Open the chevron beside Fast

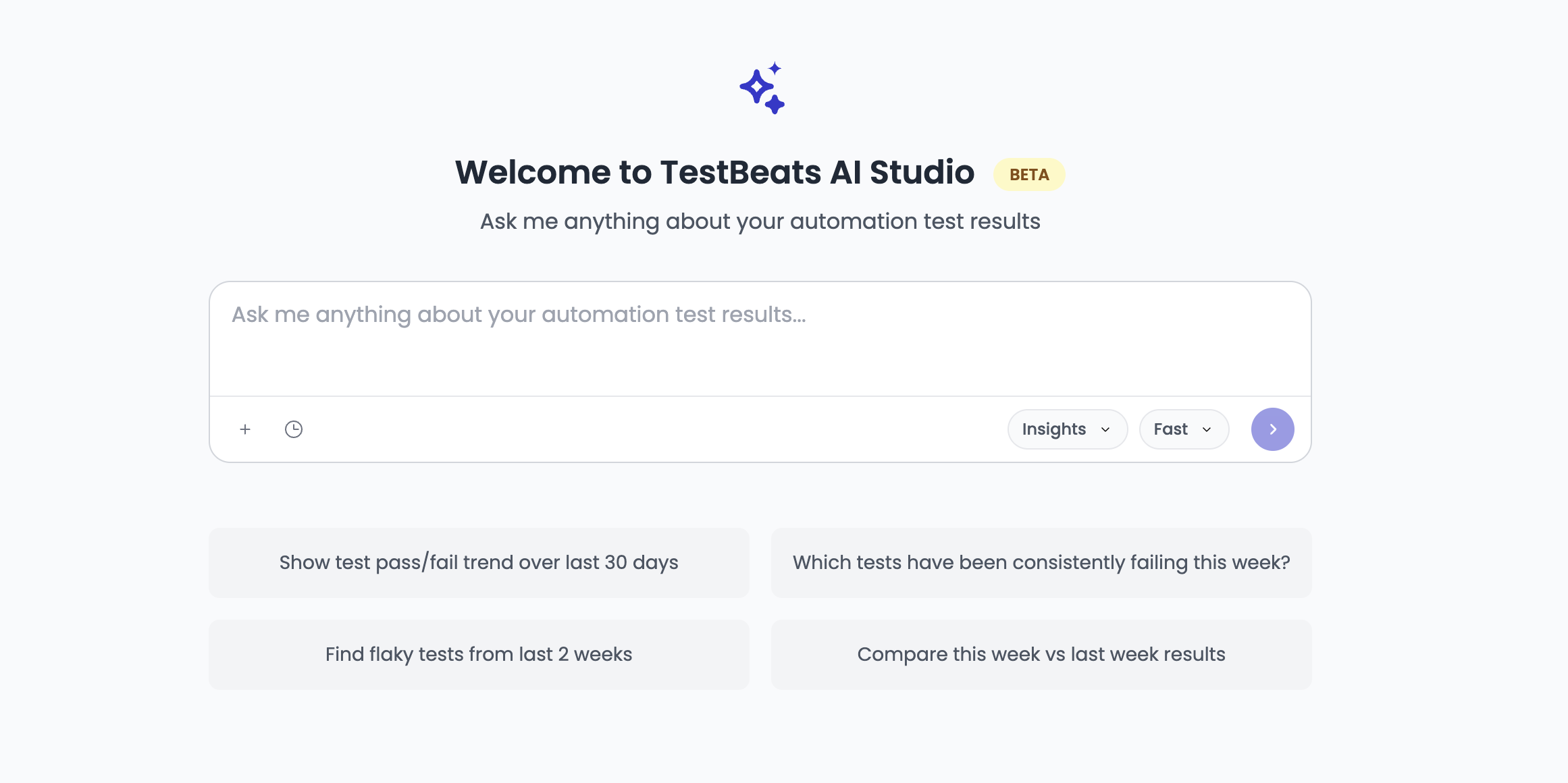[1207, 429]
